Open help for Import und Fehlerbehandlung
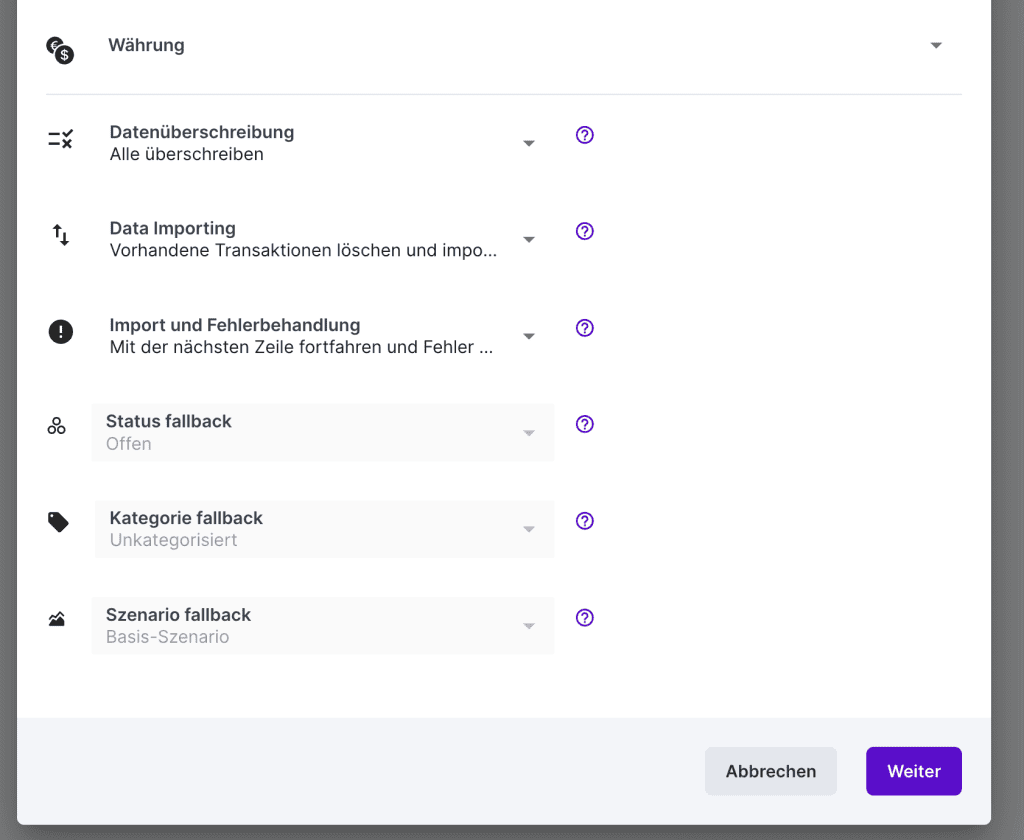This screenshot has width=1024, height=840. [585, 328]
